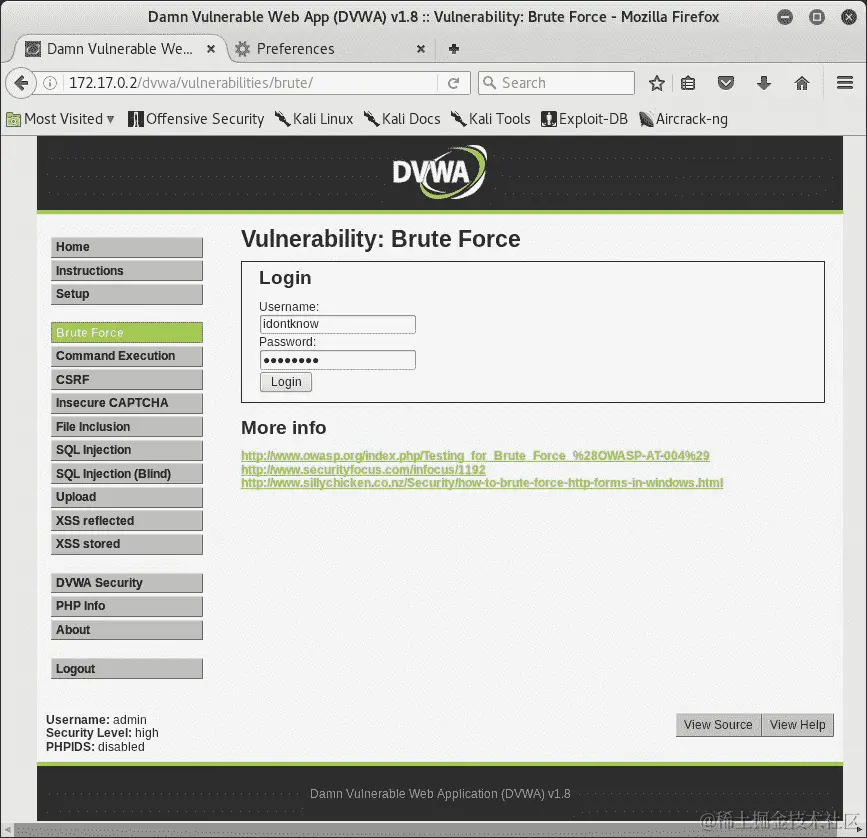This screenshot has height=838, width=867.
Task: Select Brute Force in sidebar
Action: click(x=127, y=332)
